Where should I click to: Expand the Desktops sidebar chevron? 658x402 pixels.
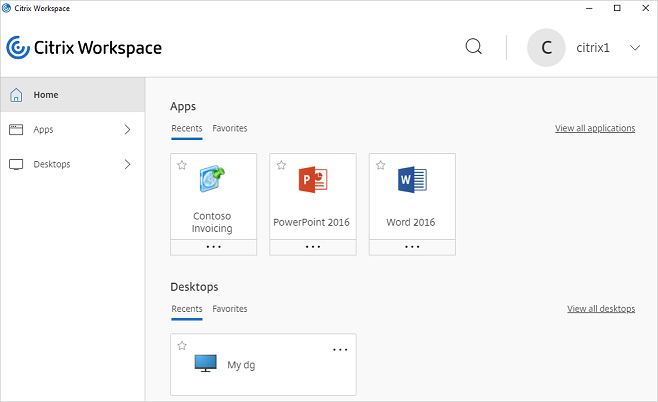click(x=128, y=164)
